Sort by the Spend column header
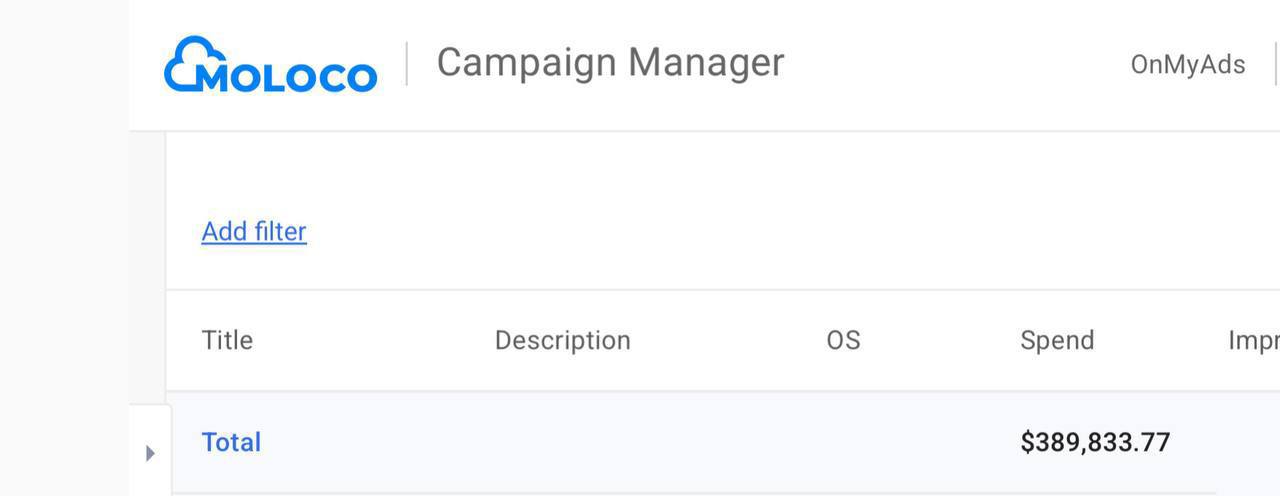Image resolution: width=1280 pixels, height=496 pixels. 1057,340
